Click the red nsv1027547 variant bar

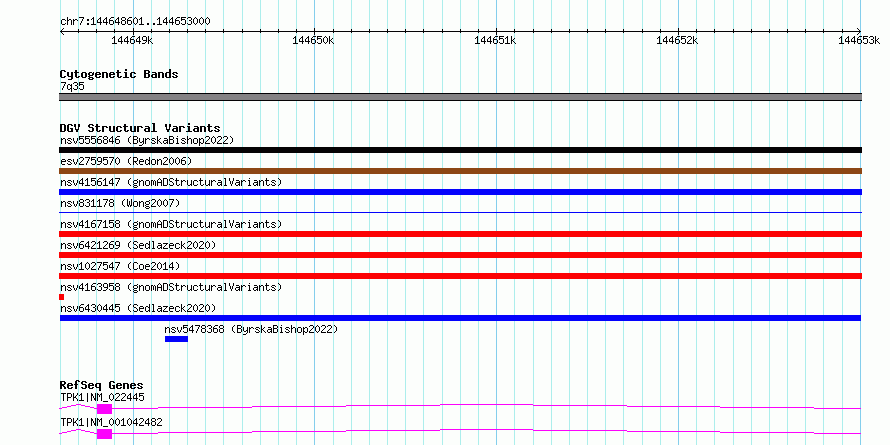(460, 276)
